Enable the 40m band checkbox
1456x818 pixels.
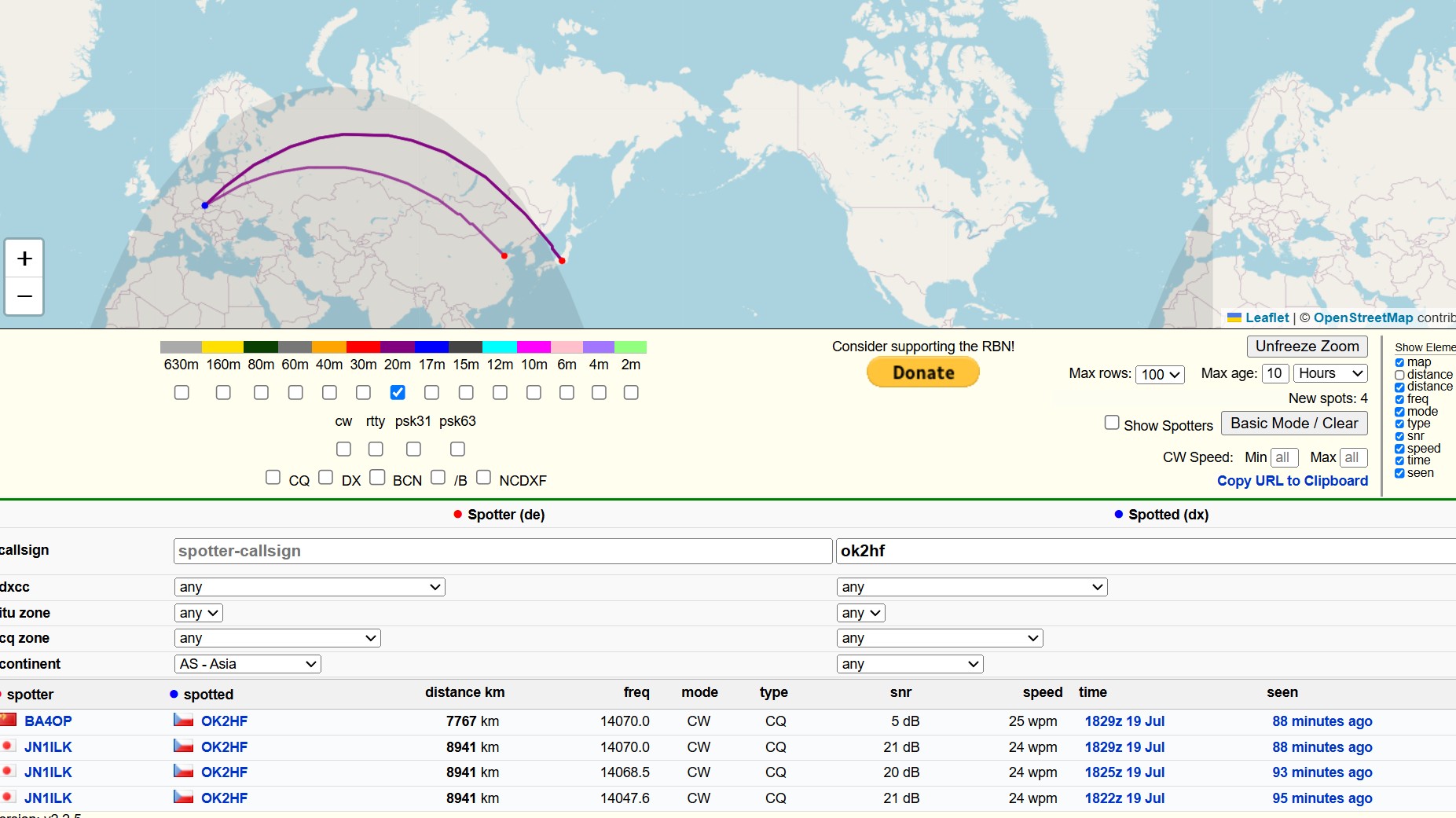pos(329,392)
